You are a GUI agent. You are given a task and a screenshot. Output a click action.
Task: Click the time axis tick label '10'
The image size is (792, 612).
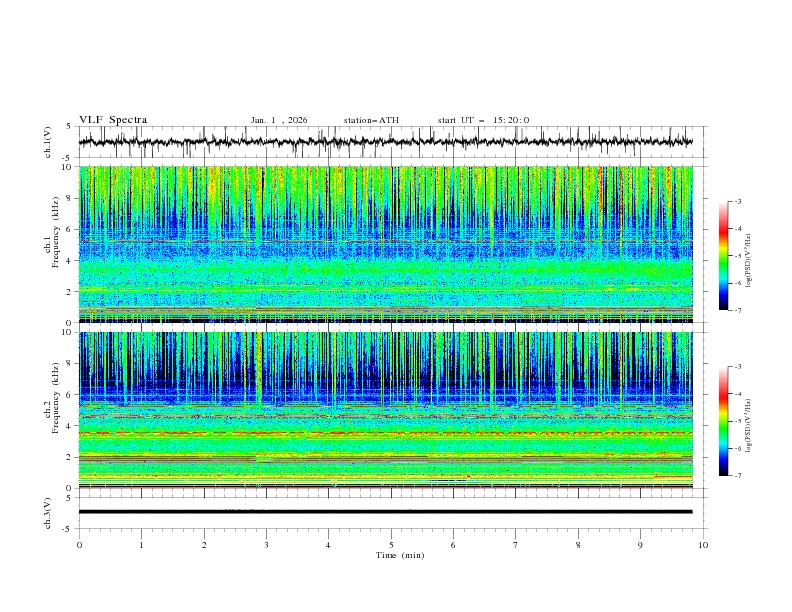703,545
